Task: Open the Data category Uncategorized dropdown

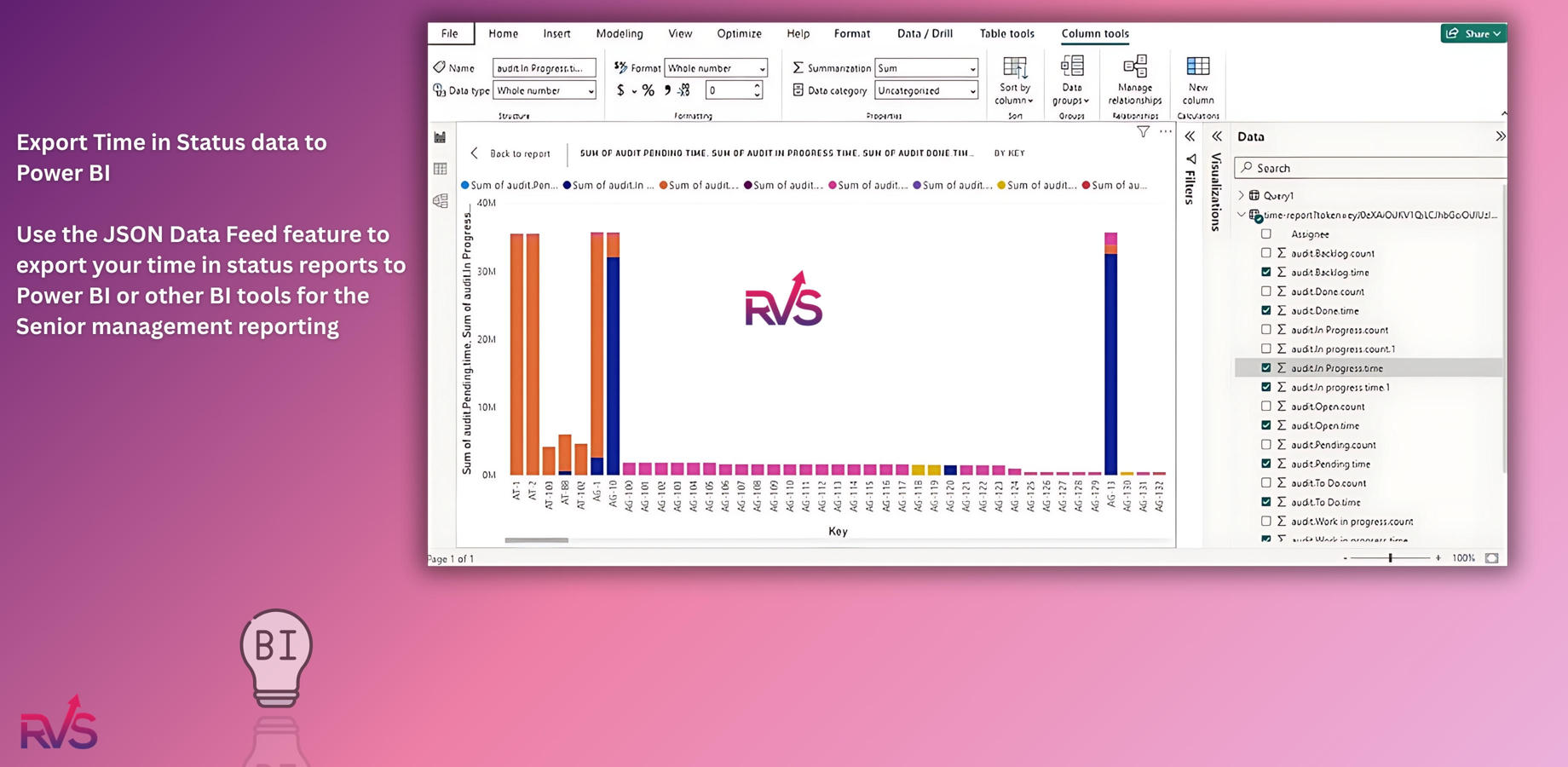Action: 926,90
